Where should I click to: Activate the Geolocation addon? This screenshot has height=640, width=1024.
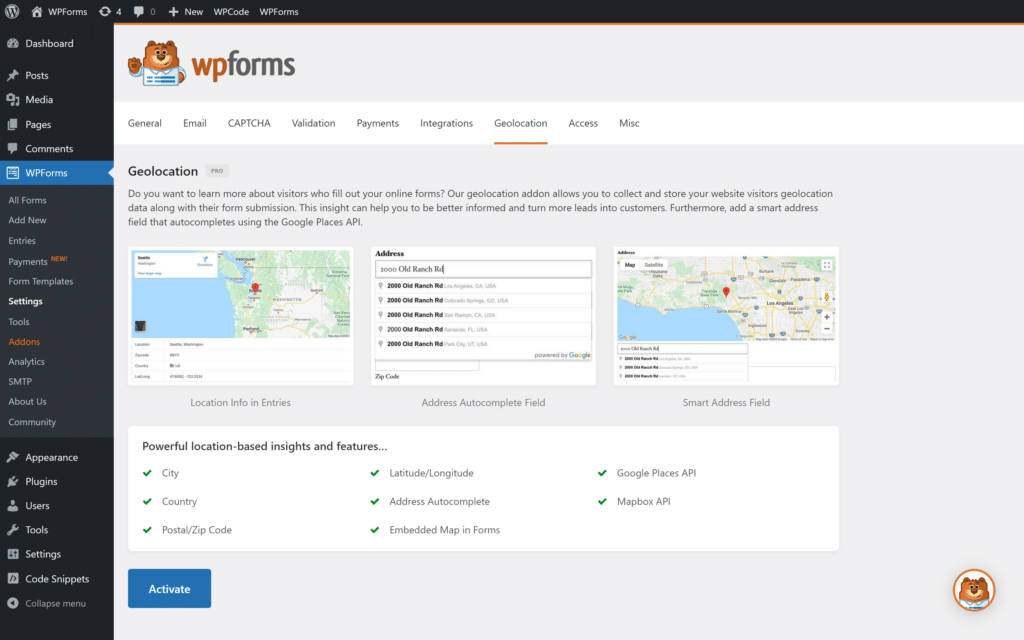(169, 588)
